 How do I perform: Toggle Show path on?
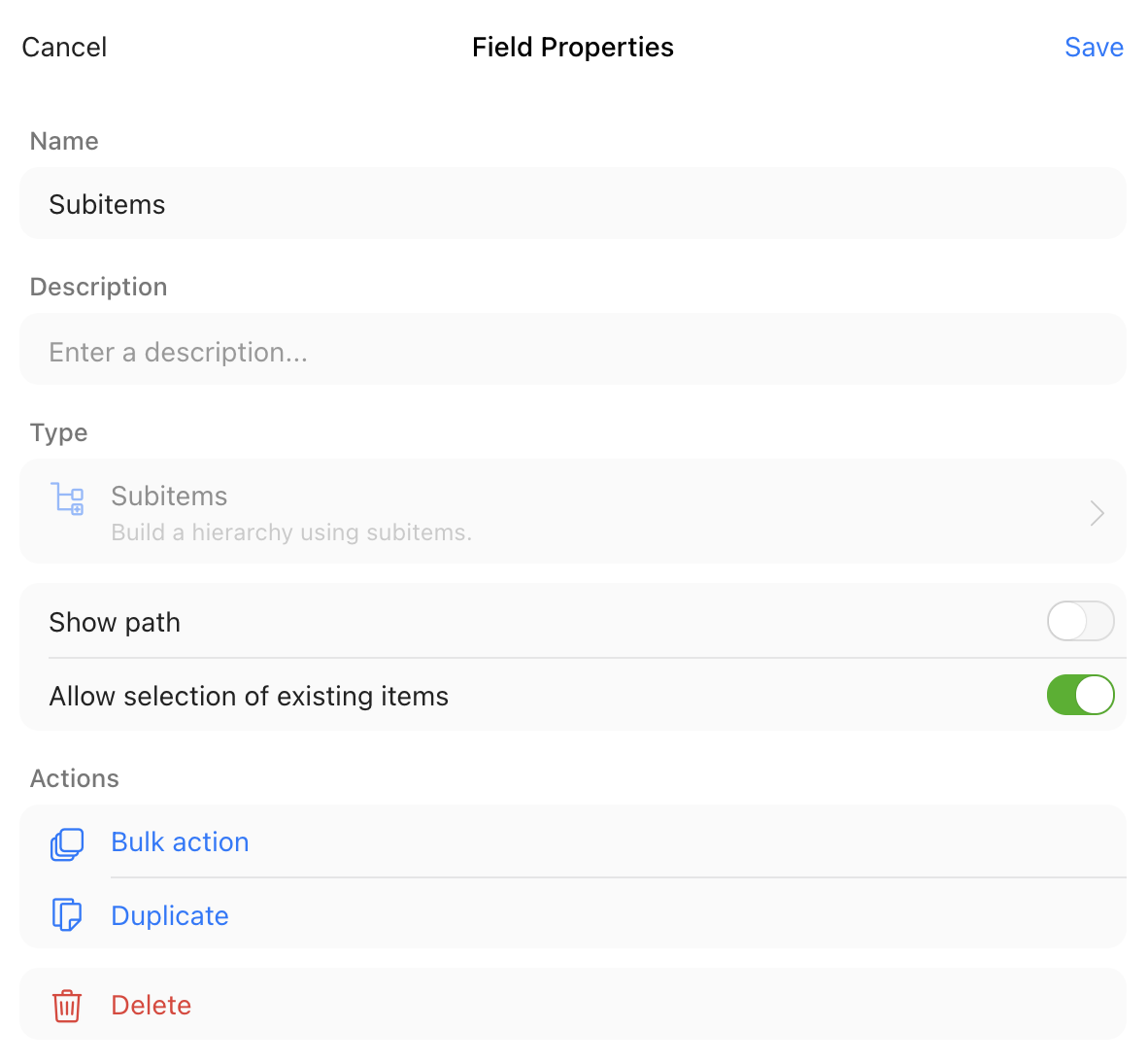[x=1081, y=622]
